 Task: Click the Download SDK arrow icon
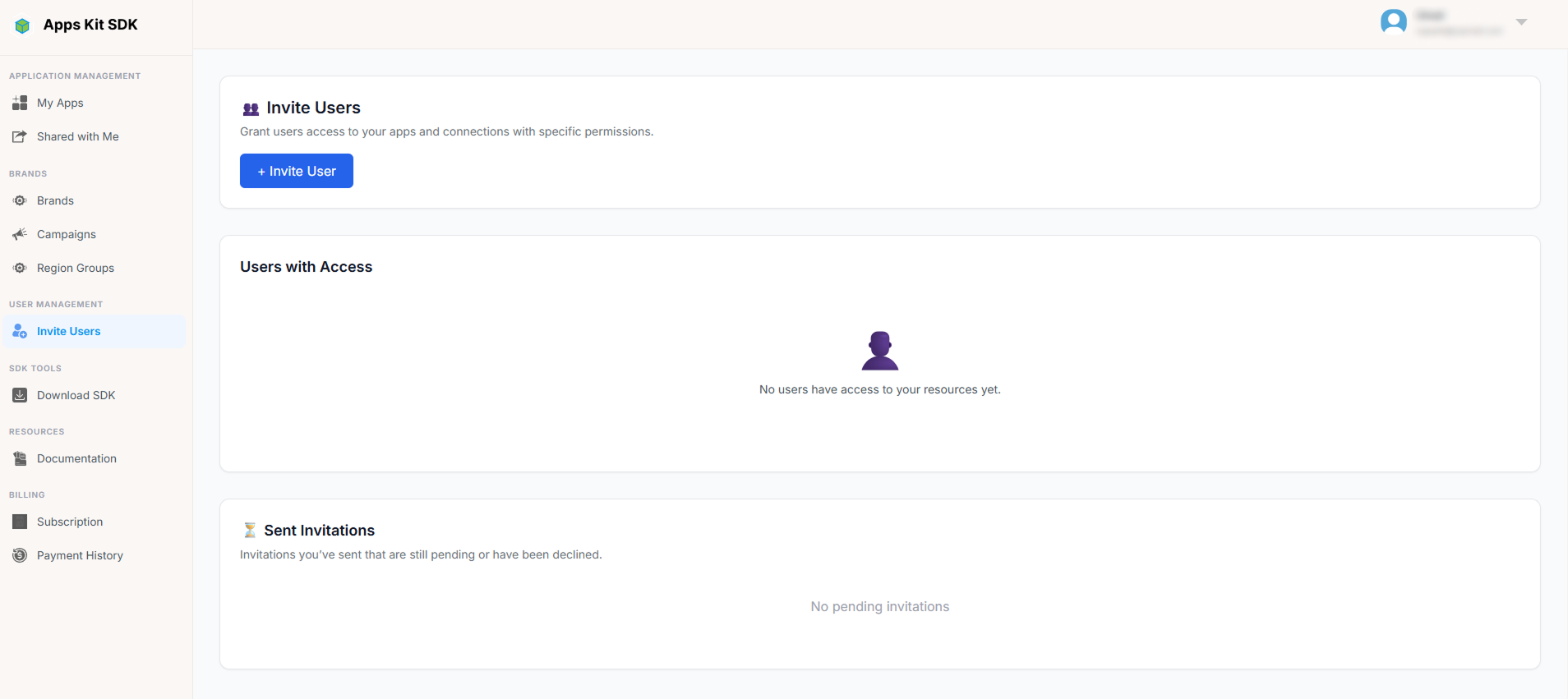click(x=20, y=395)
